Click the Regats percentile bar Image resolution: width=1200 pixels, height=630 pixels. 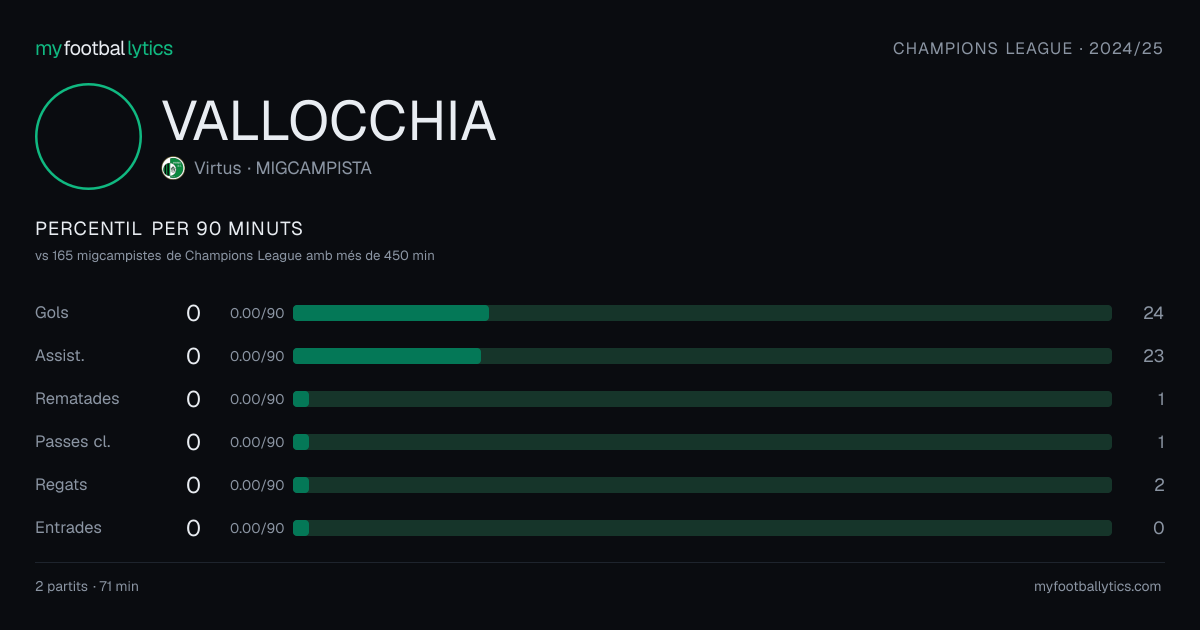pyautogui.click(x=702, y=485)
